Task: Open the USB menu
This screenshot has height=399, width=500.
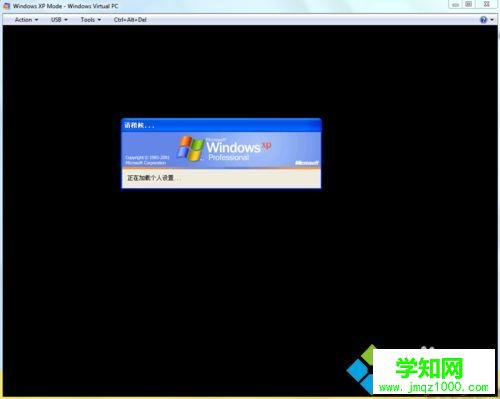Action: [59, 20]
